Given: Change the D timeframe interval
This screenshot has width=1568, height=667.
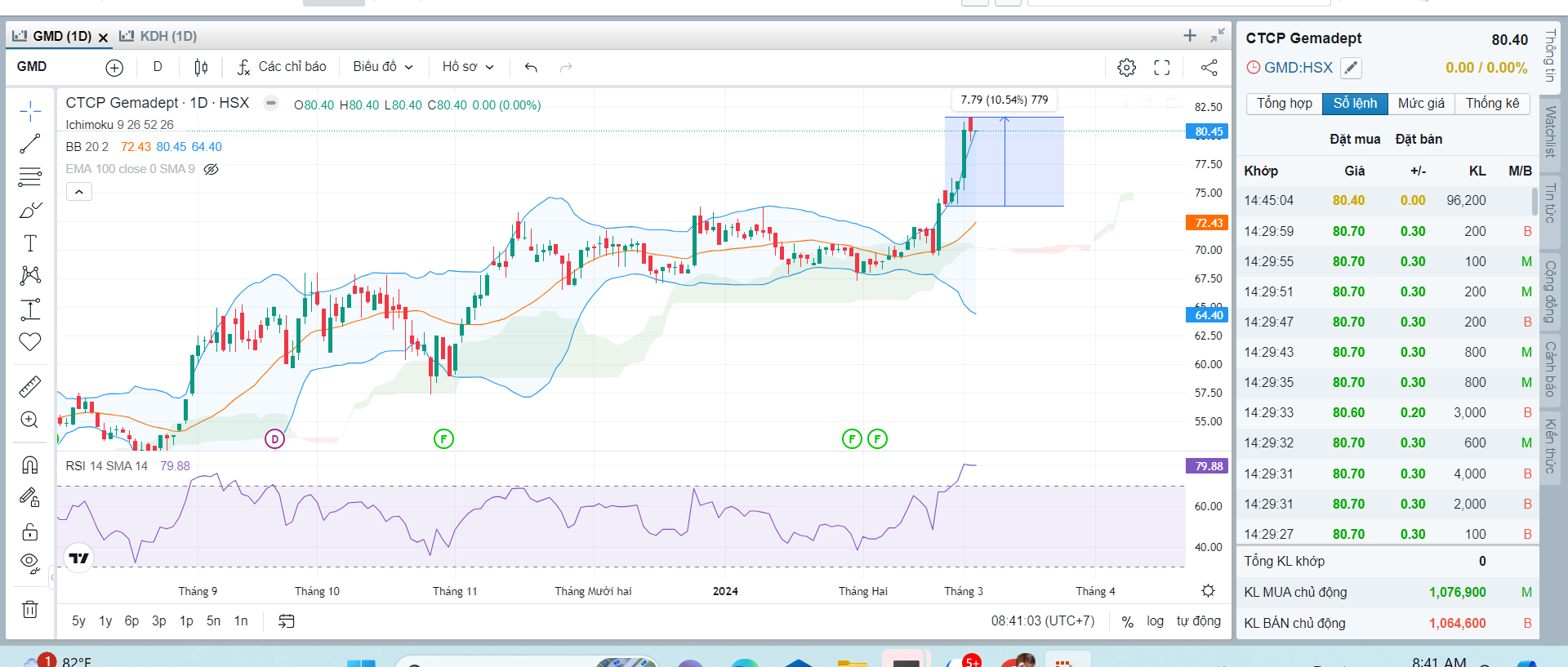Looking at the screenshot, I should point(158,67).
